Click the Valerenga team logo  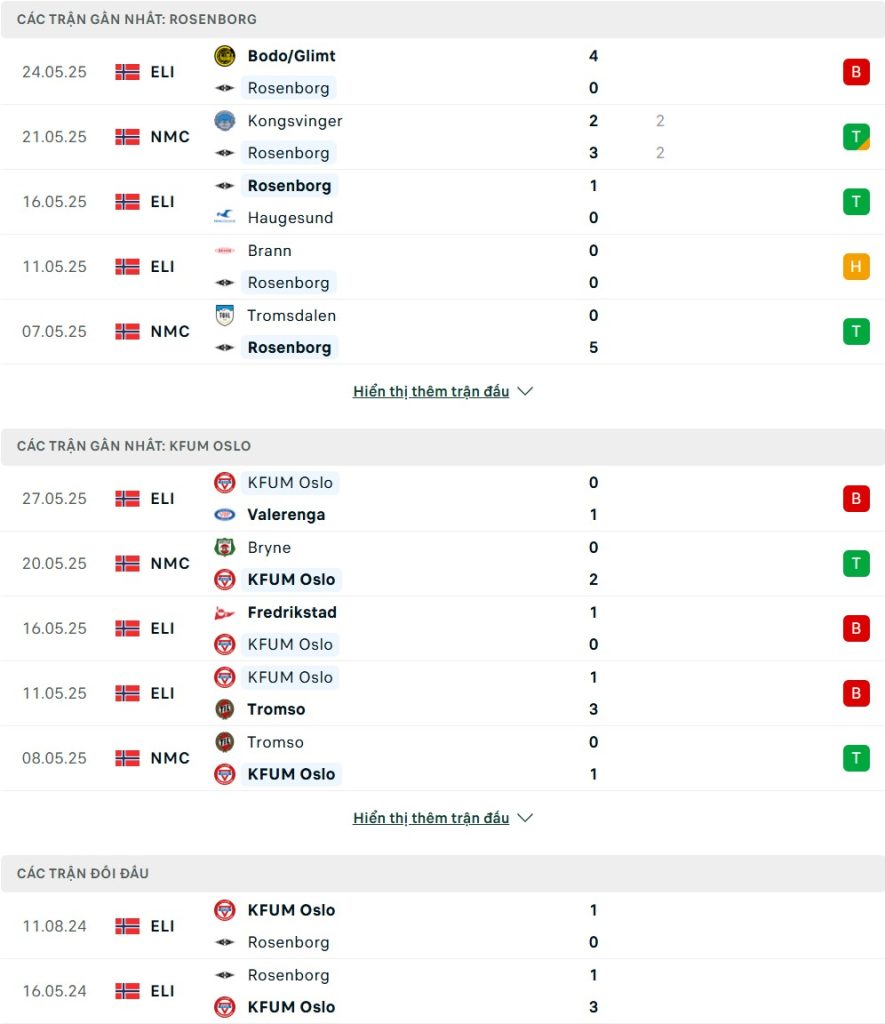(x=225, y=515)
